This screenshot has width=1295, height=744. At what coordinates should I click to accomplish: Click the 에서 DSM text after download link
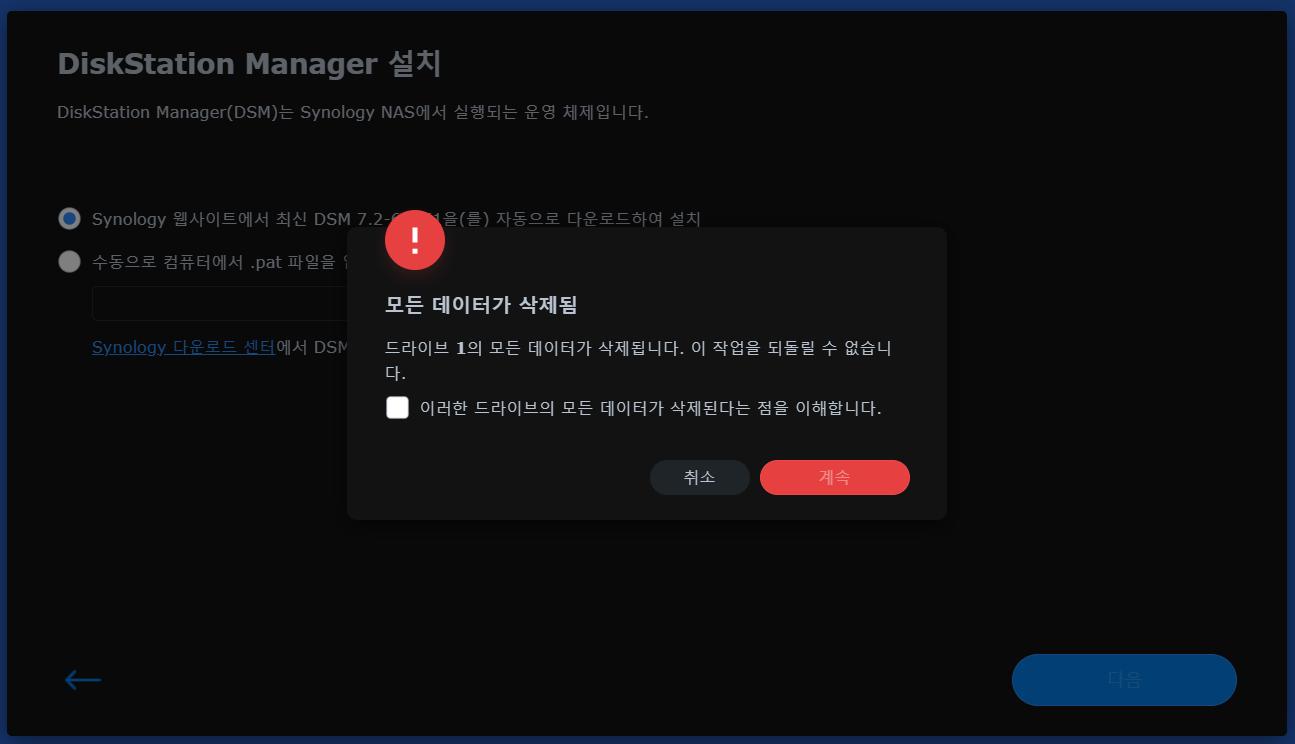pyautogui.click(x=311, y=347)
